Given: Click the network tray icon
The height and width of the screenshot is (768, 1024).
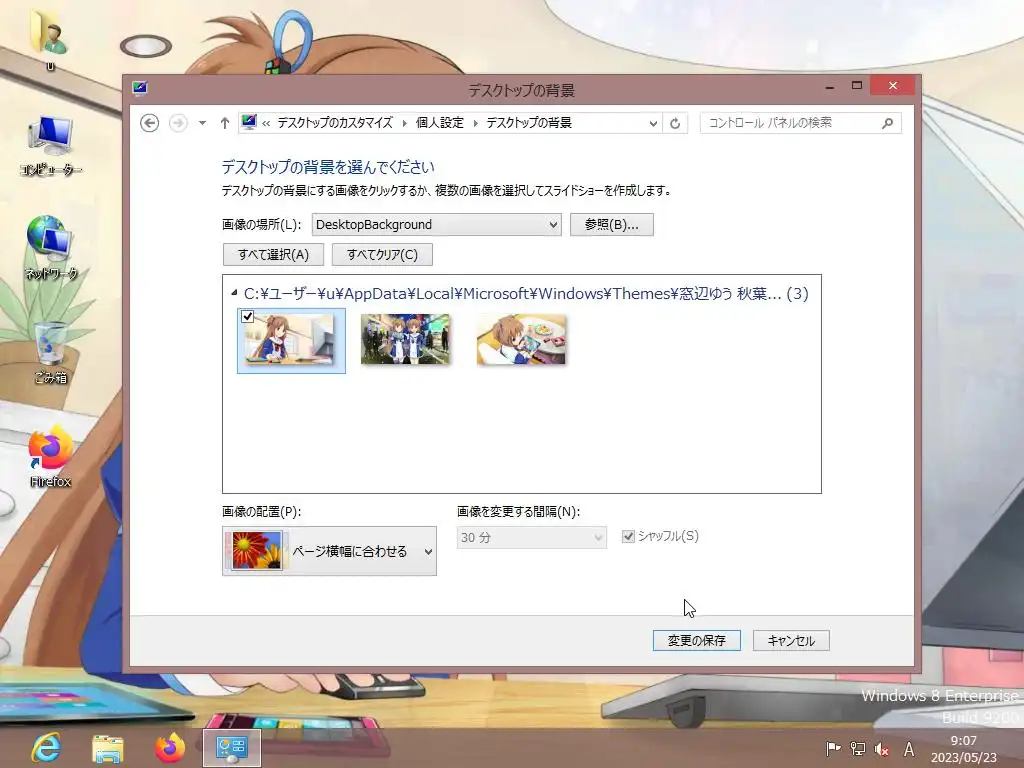Looking at the screenshot, I should click(x=857, y=749).
